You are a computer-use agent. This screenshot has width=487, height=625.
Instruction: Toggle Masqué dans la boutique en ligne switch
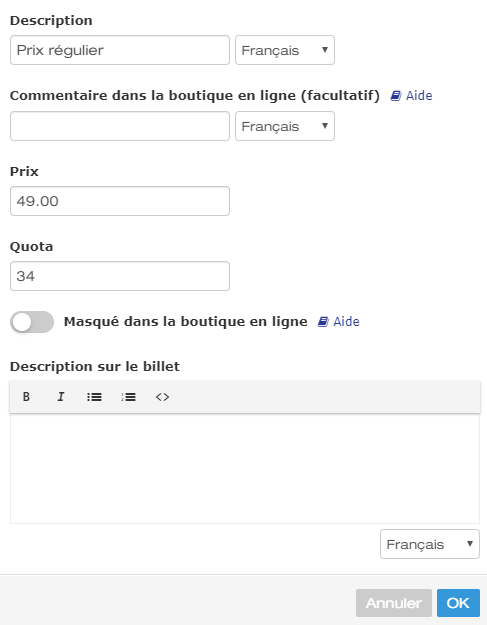pyautogui.click(x=32, y=322)
